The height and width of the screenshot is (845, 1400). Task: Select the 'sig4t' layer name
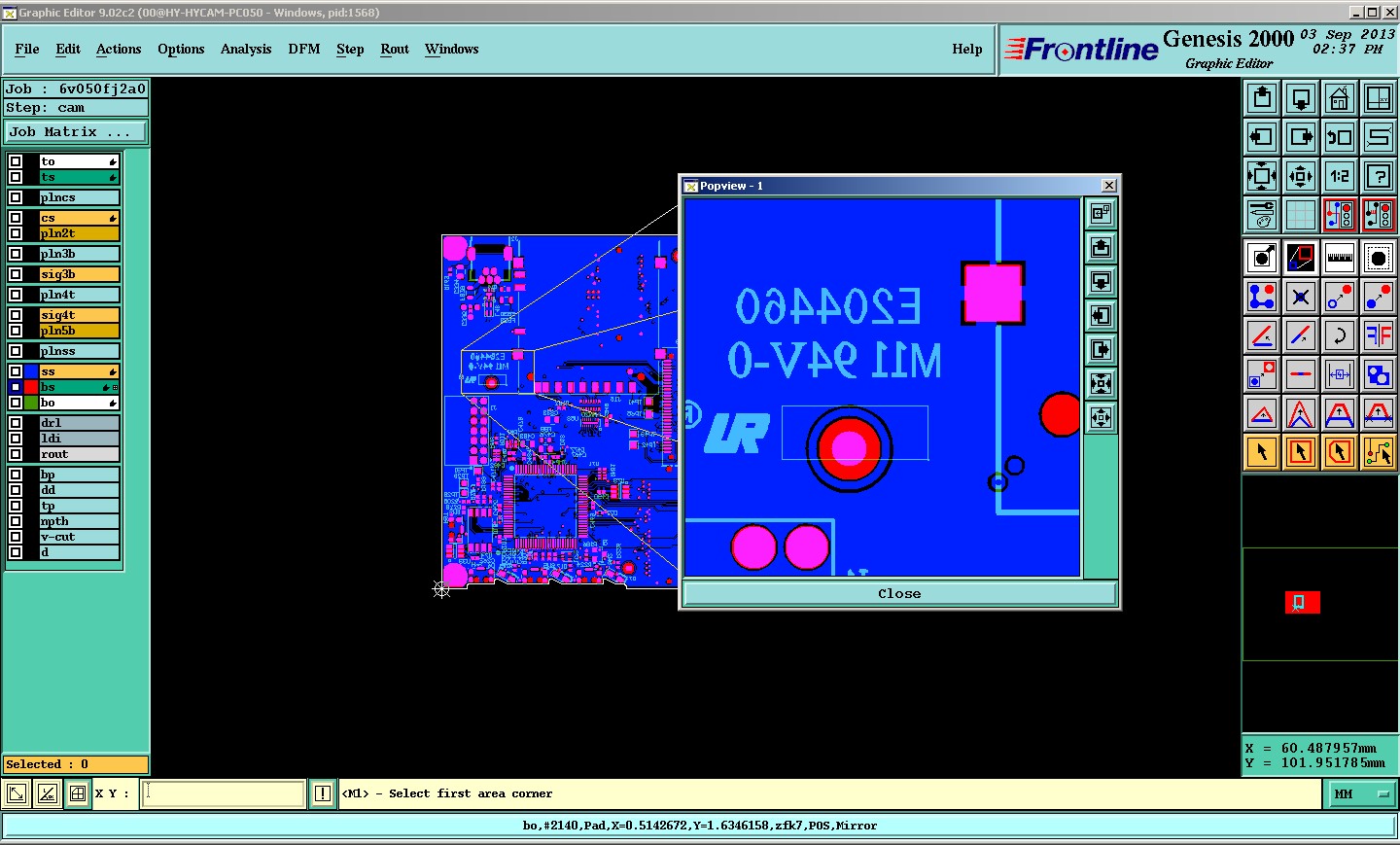79,315
